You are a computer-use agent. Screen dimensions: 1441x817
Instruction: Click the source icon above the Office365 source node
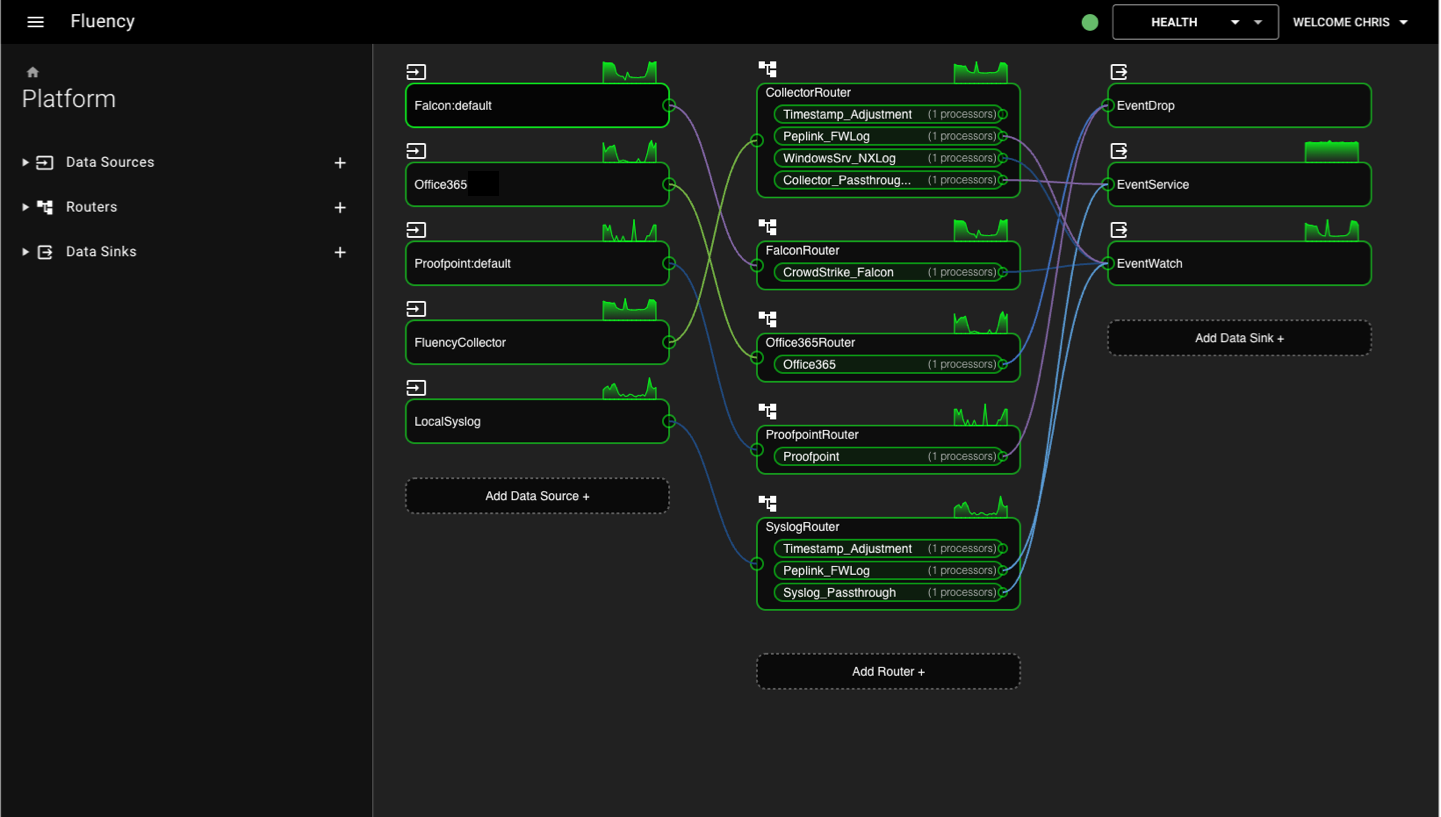[x=416, y=151]
